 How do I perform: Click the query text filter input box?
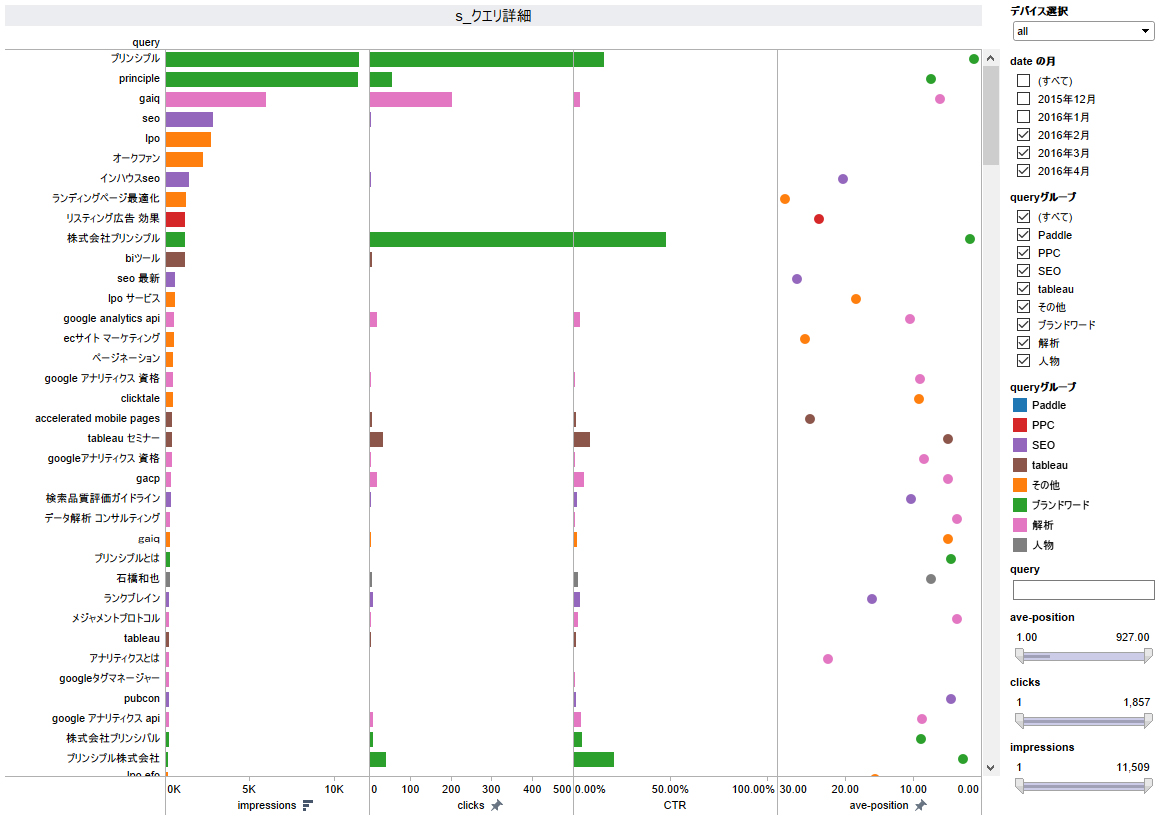1083,590
